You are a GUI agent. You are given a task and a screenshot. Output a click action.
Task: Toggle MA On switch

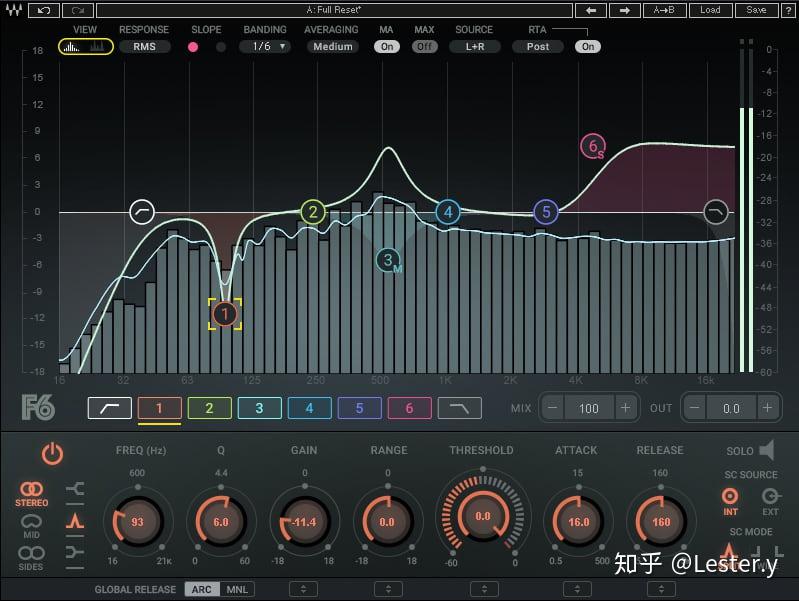(x=387, y=47)
